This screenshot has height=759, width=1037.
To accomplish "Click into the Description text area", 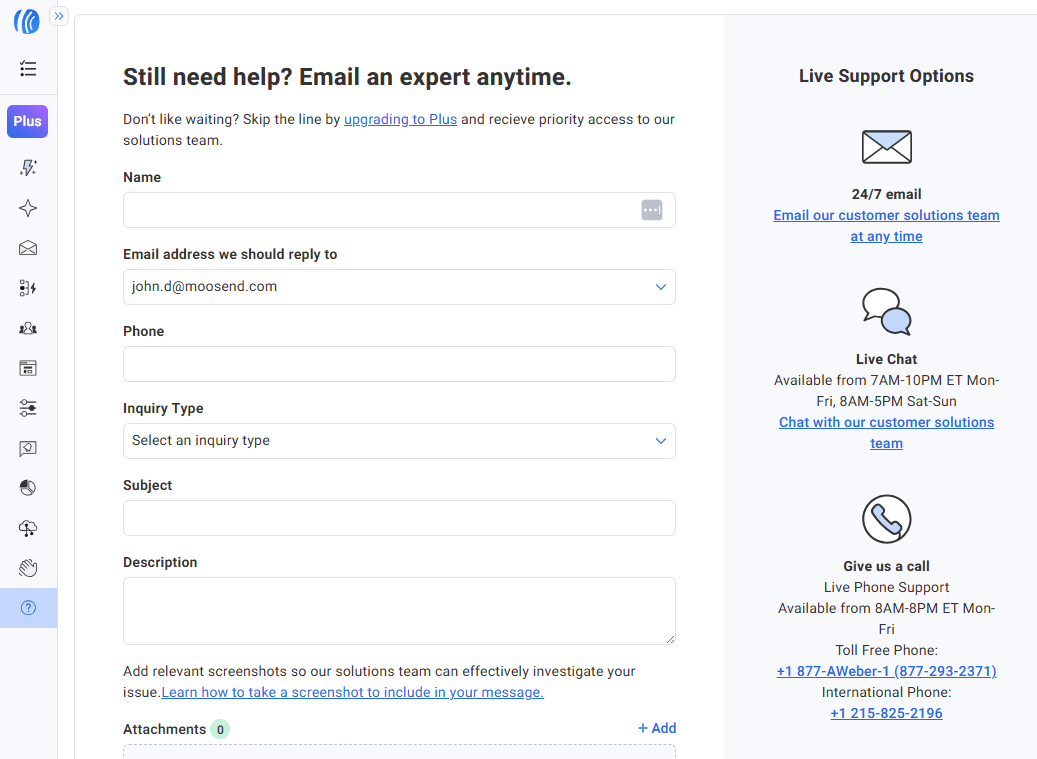I will click(x=399, y=610).
